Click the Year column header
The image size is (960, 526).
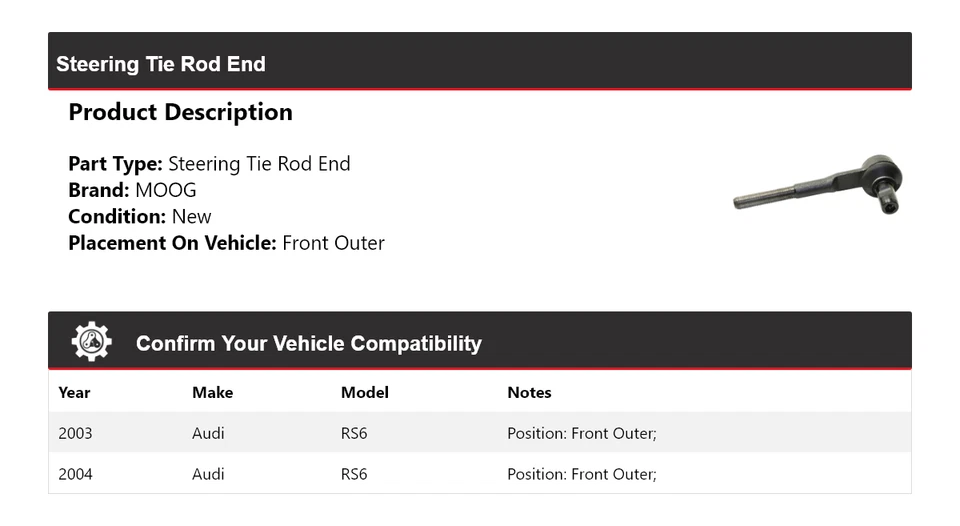pos(74,392)
